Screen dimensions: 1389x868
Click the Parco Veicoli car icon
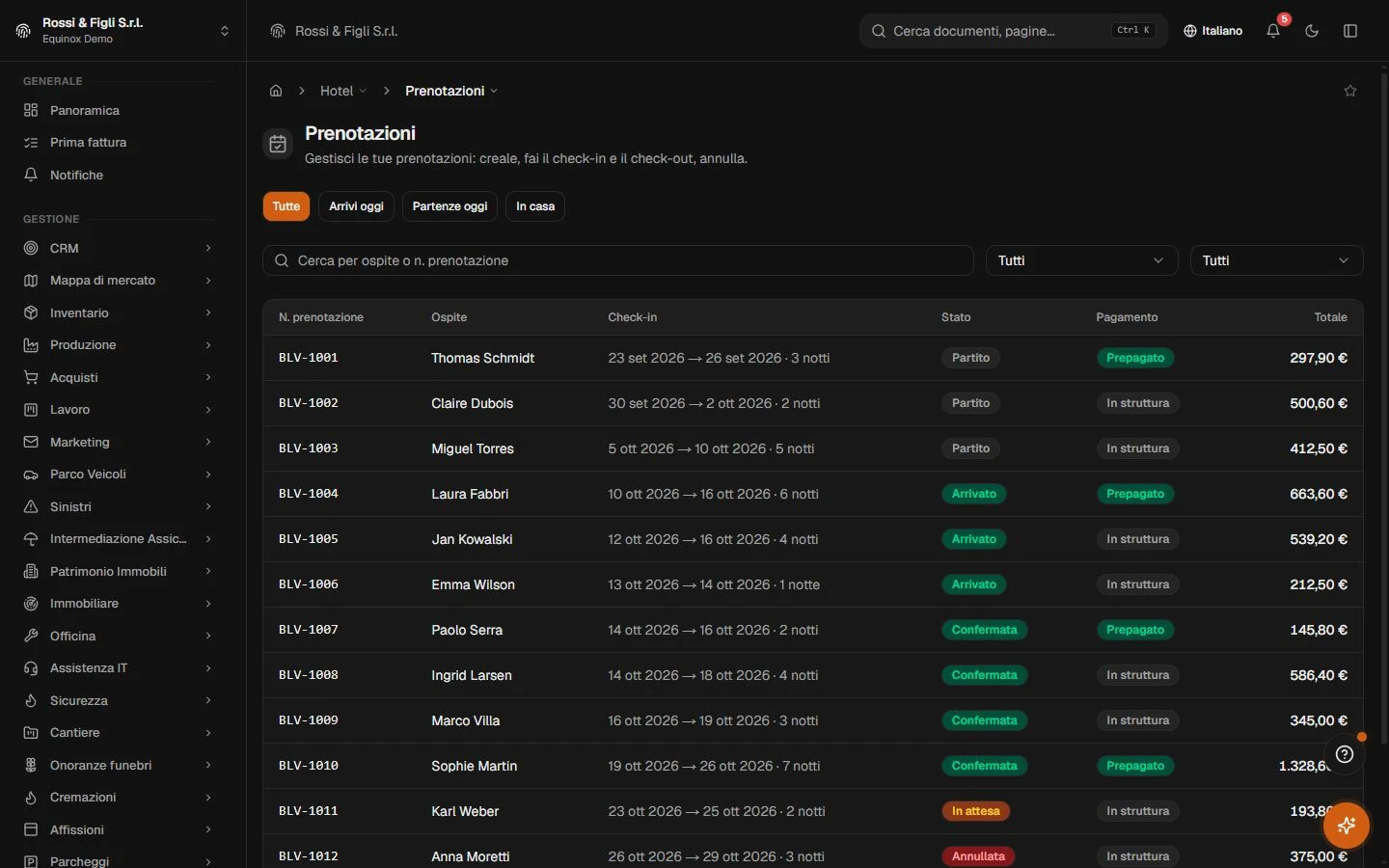click(x=31, y=475)
